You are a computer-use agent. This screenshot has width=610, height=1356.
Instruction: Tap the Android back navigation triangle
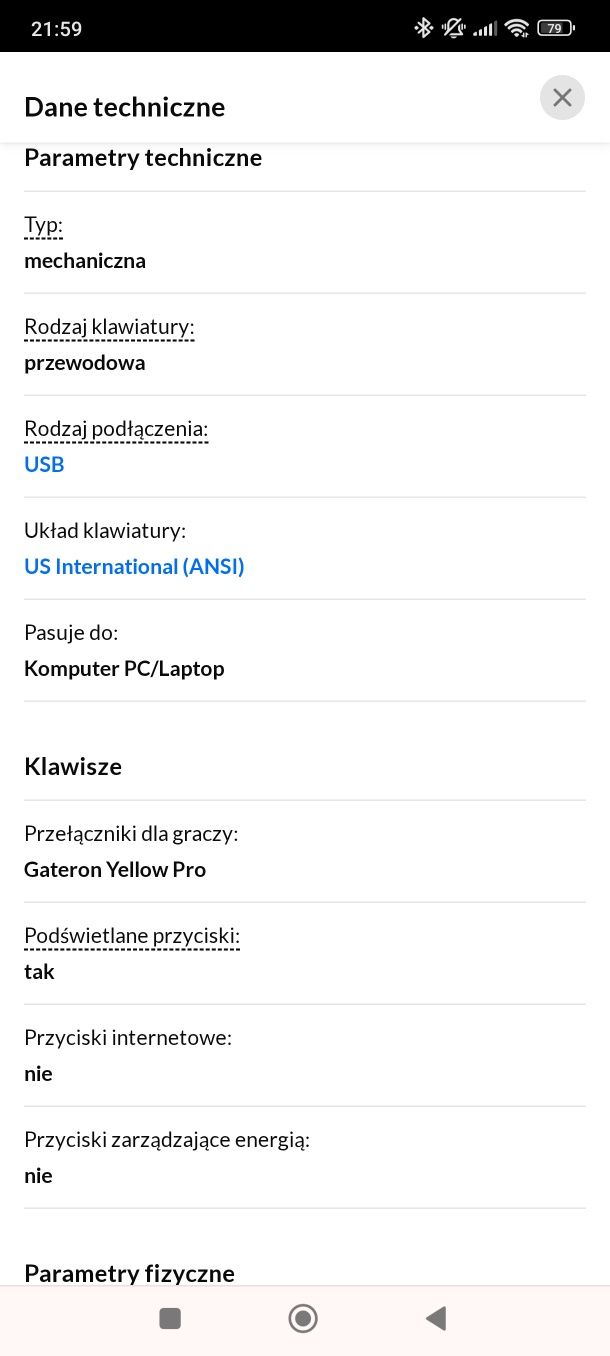tap(435, 1319)
